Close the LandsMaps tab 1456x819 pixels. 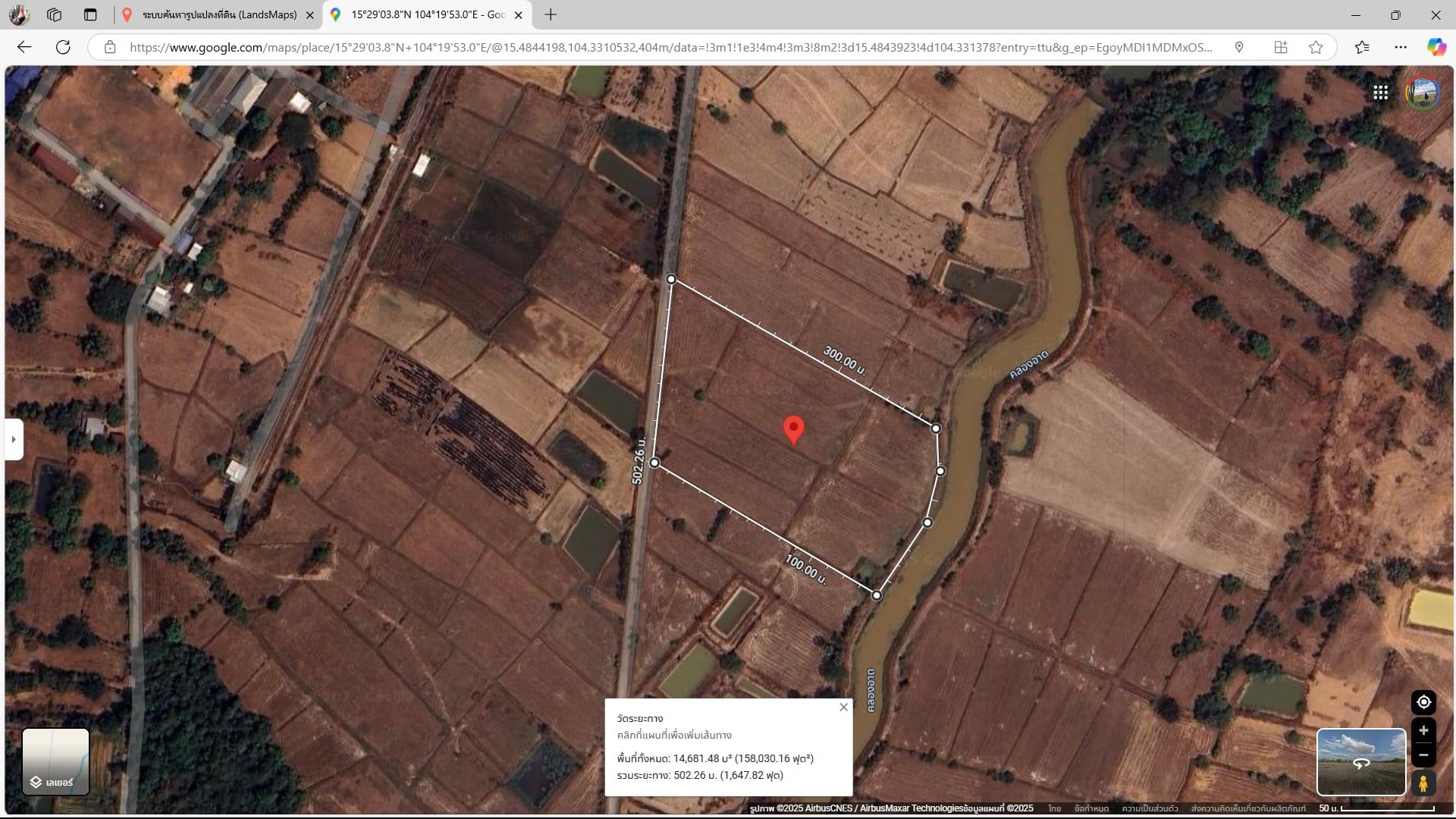click(x=309, y=14)
